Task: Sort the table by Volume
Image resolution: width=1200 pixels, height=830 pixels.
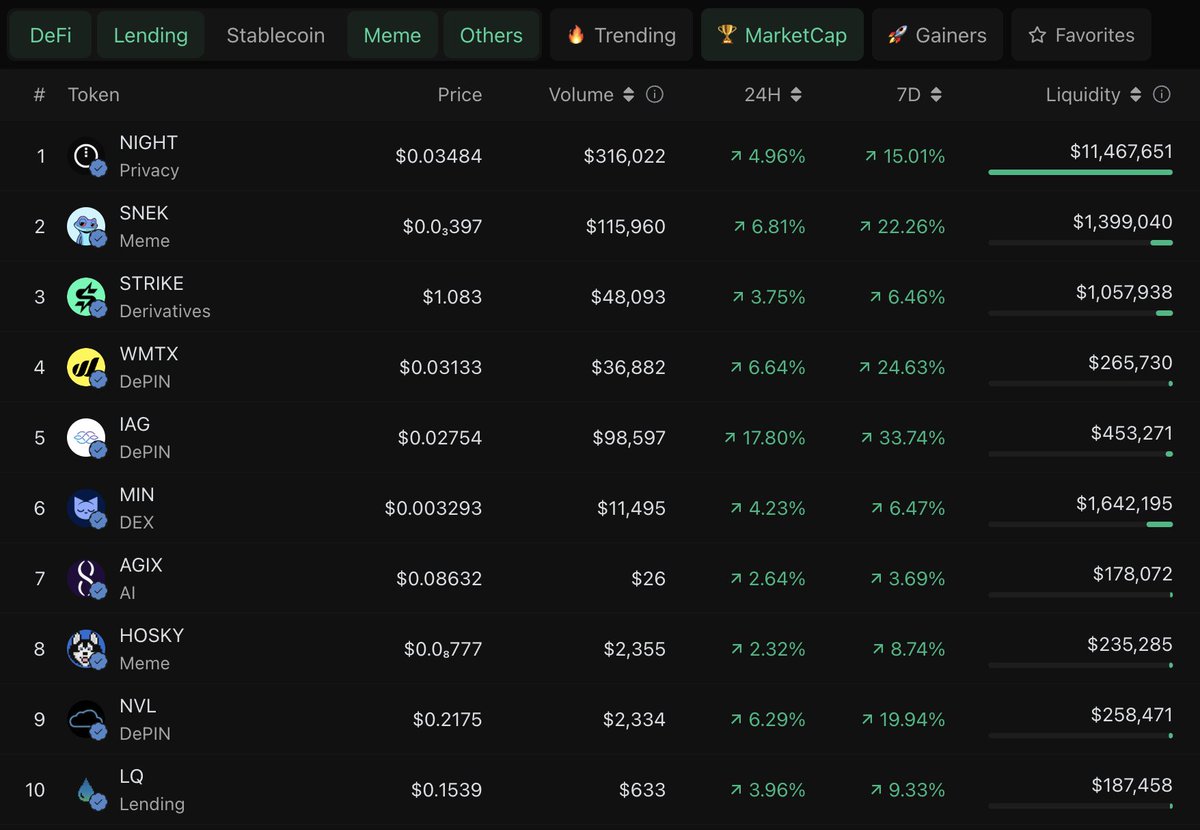Action: coord(591,95)
